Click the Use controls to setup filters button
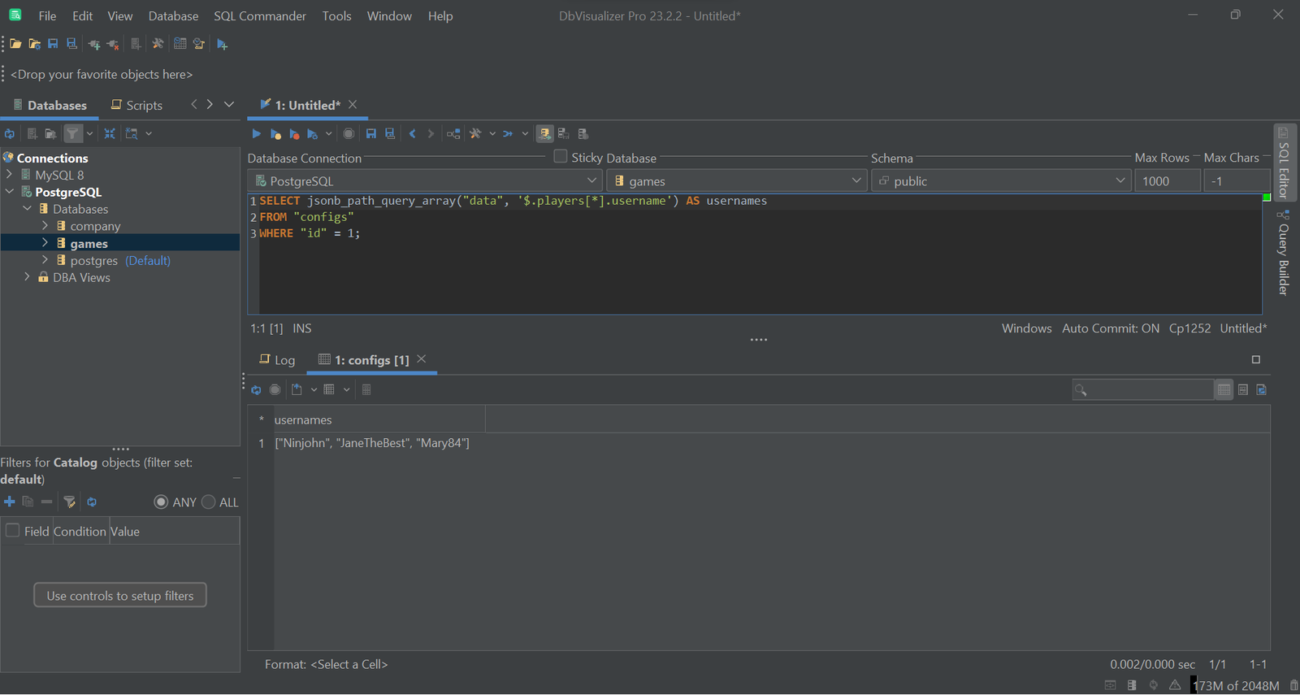This screenshot has width=1300, height=695. pos(120,594)
